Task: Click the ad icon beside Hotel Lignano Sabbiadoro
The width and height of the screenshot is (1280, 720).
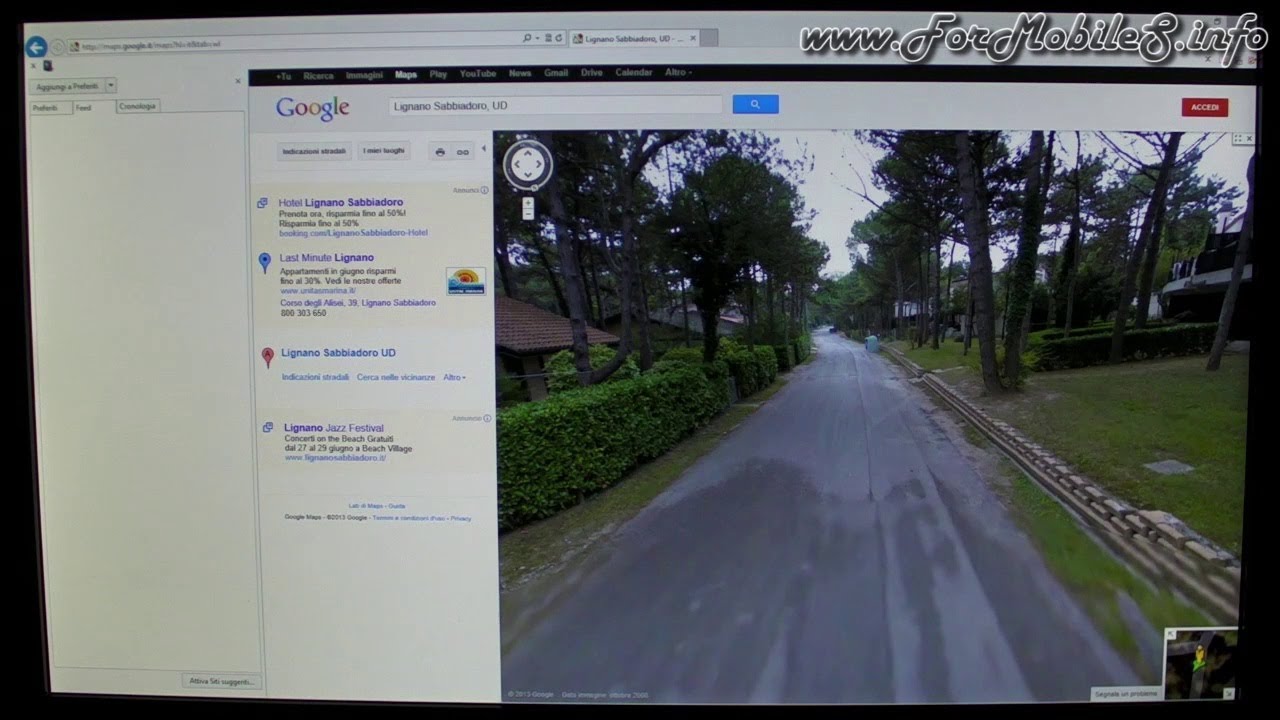Action: (262, 202)
